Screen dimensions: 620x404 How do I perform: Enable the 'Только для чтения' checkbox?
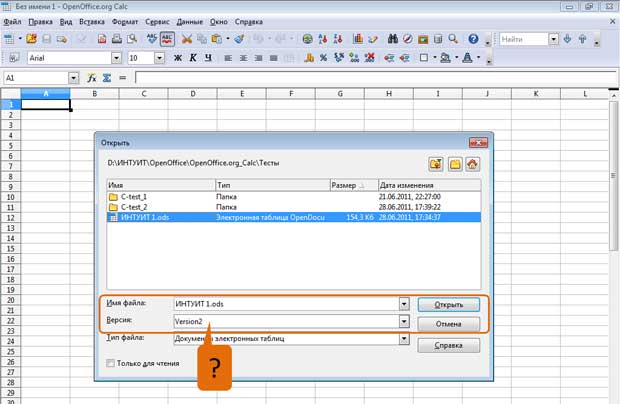pos(110,363)
